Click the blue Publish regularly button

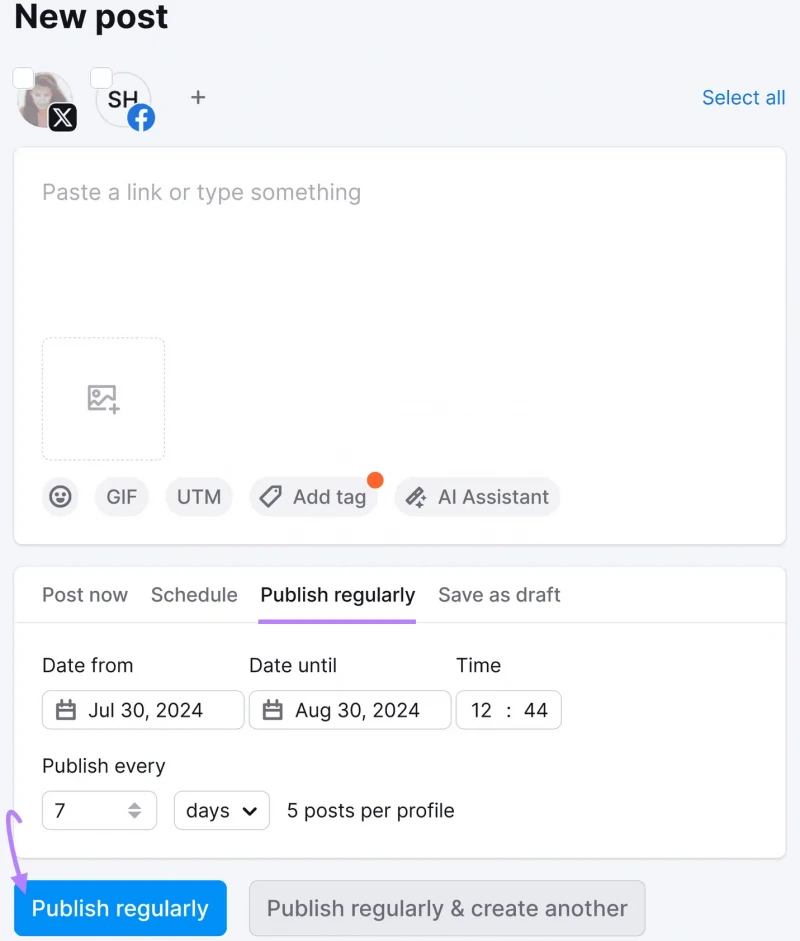click(x=120, y=908)
